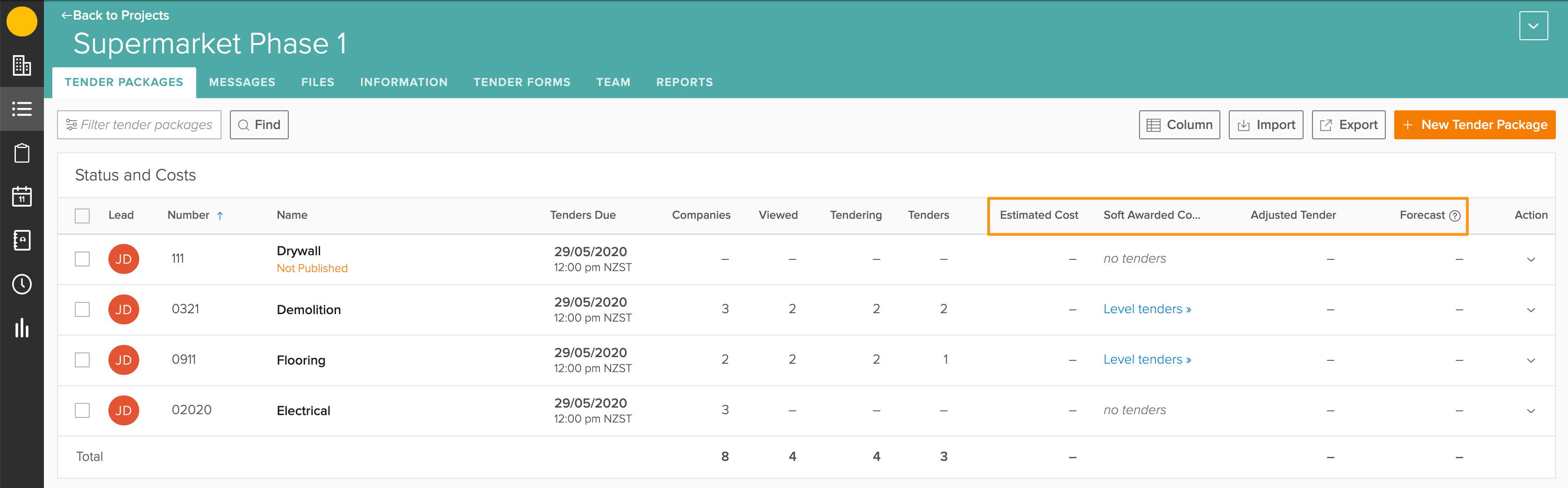Click package number 0321

pos(185,309)
